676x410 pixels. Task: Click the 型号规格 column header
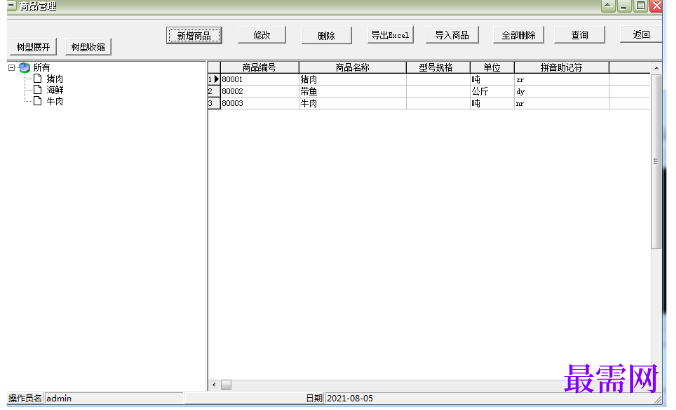click(438, 68)
